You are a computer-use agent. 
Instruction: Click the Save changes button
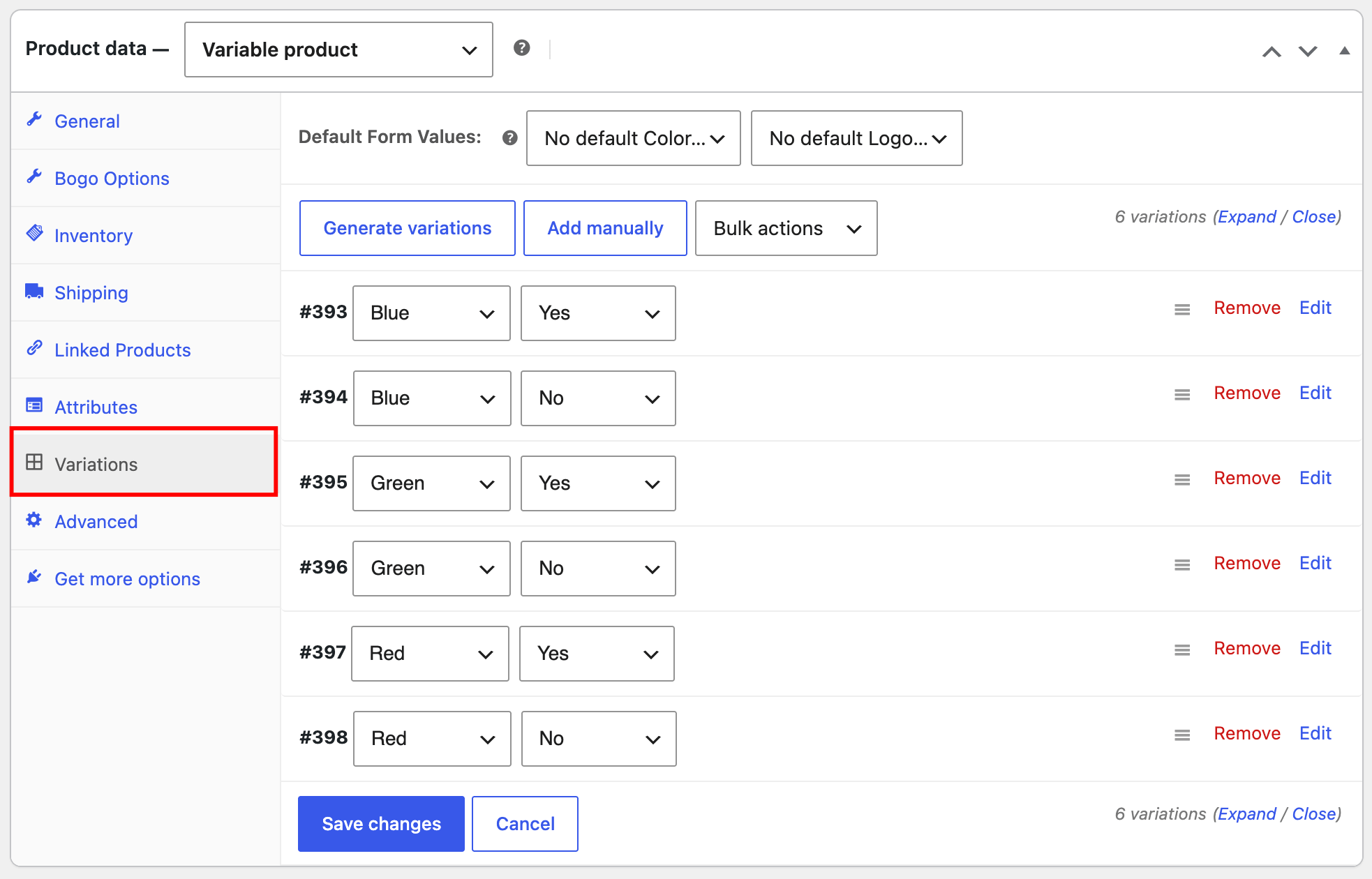(381, 824)
